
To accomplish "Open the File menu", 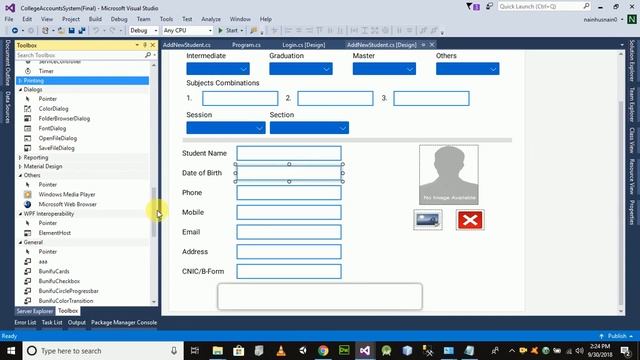I will coord(9,19).
